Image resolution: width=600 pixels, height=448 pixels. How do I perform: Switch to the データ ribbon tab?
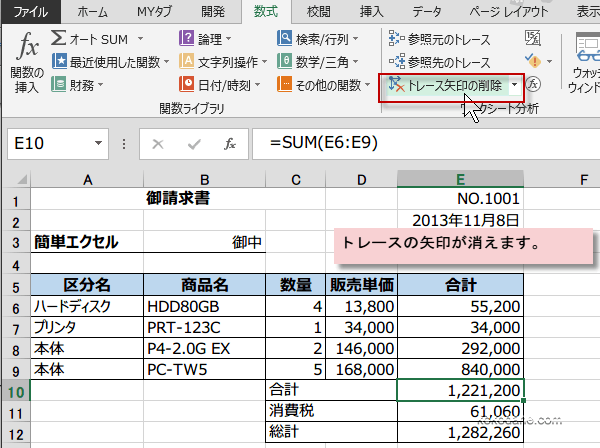427,11
